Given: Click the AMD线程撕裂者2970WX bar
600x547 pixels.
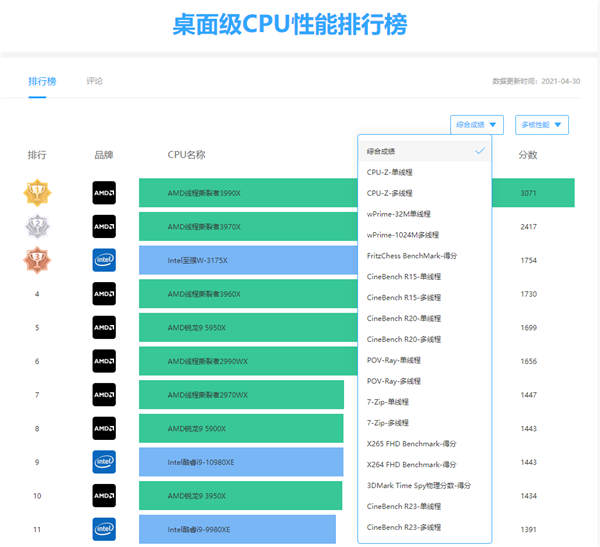Looking at the screenshot, I should pos(241,395).
